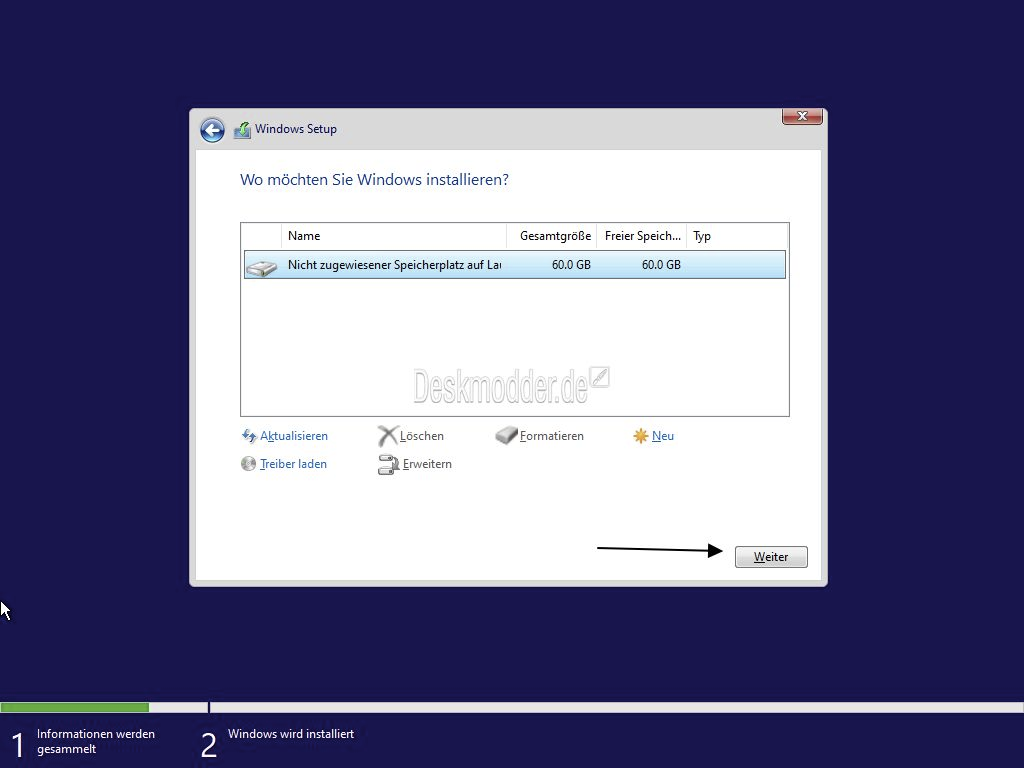Choose the Formatieren option

coord(551,436)
